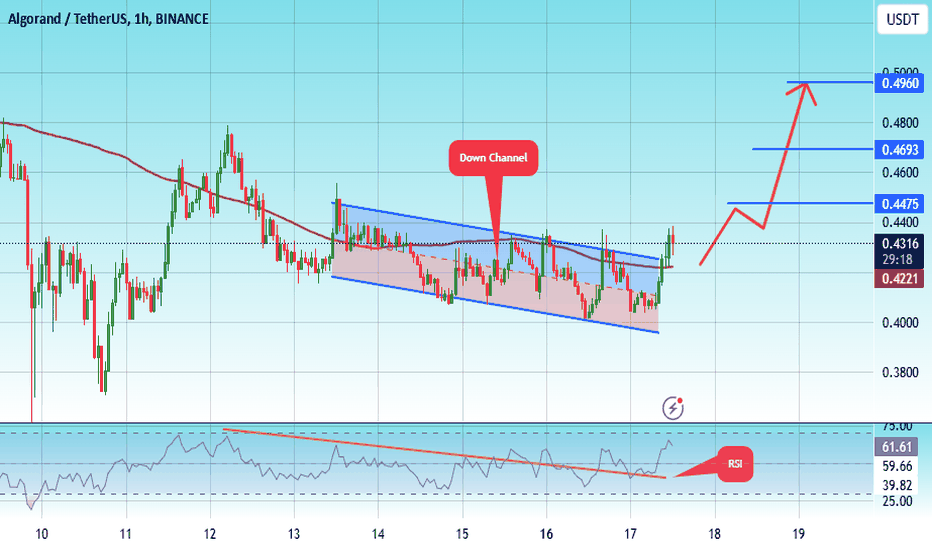Viewport: 932px width, 550px height.
Task: Click the 39.82 RSI axis label
Action: 897,486
